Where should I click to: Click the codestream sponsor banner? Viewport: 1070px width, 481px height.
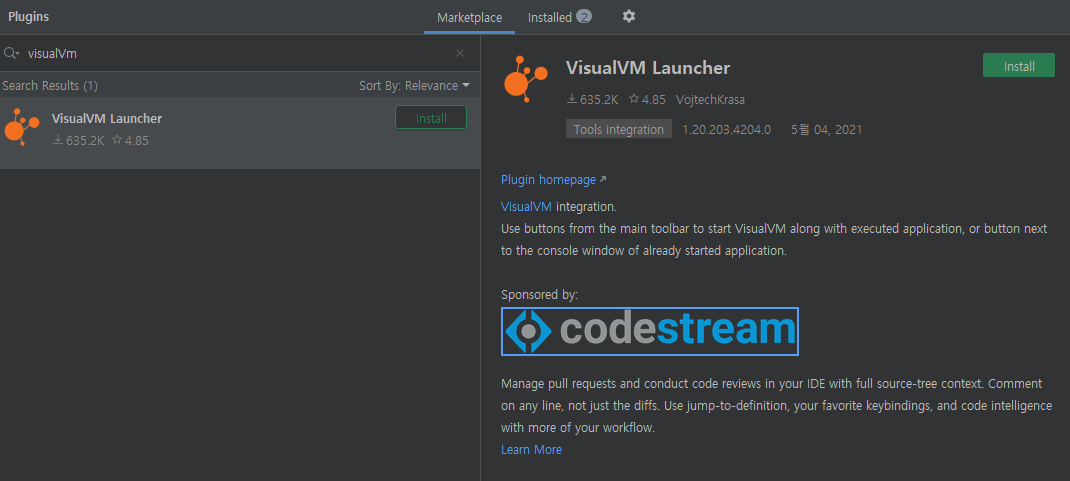(650, 332)
